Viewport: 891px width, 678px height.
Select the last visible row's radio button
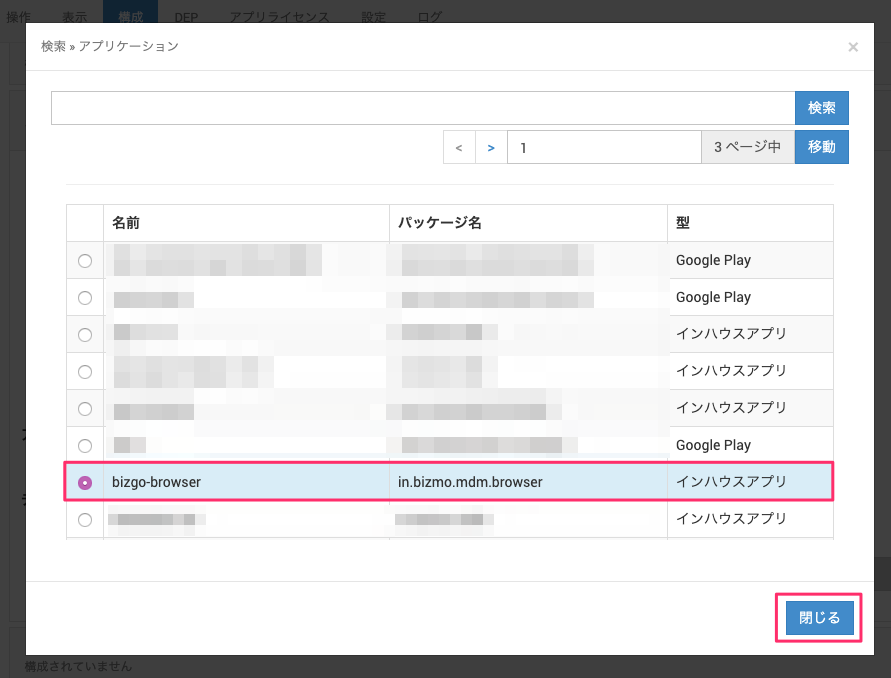[x=85, y=519]
